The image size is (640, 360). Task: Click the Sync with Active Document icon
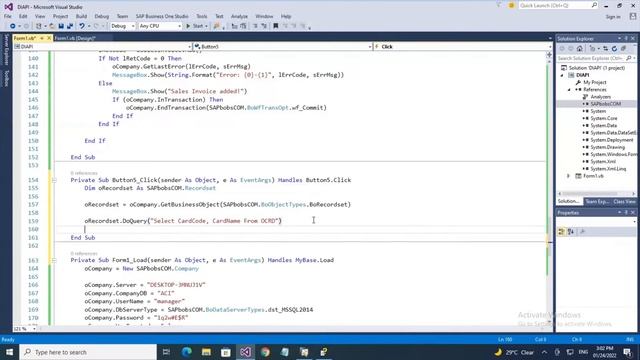(x=605, y=49)
